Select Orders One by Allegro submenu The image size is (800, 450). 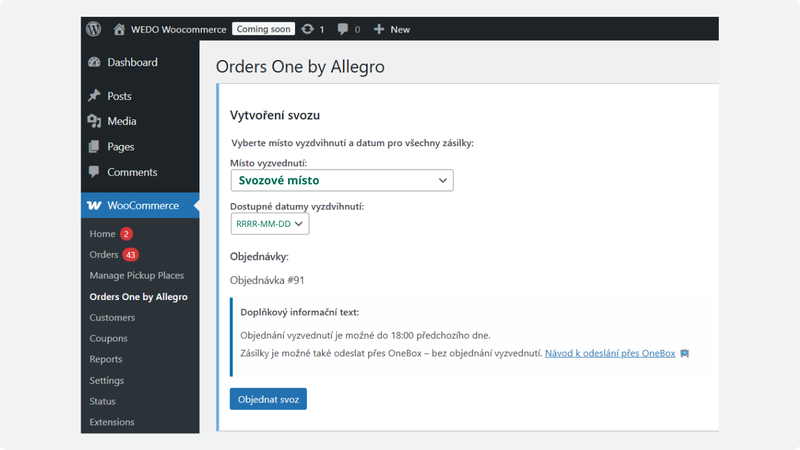coord(138,297)
